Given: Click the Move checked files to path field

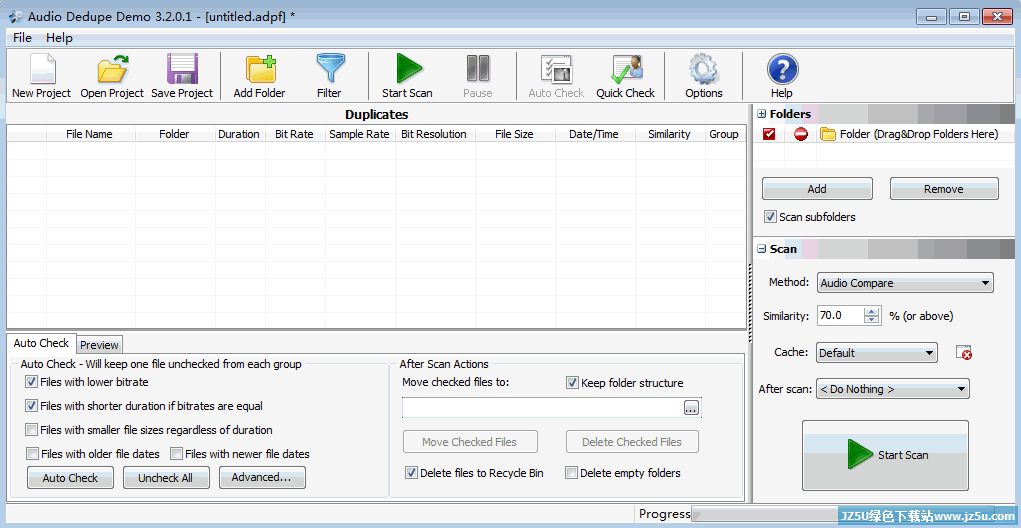Looking at the screenshot, I should [542, 408].
